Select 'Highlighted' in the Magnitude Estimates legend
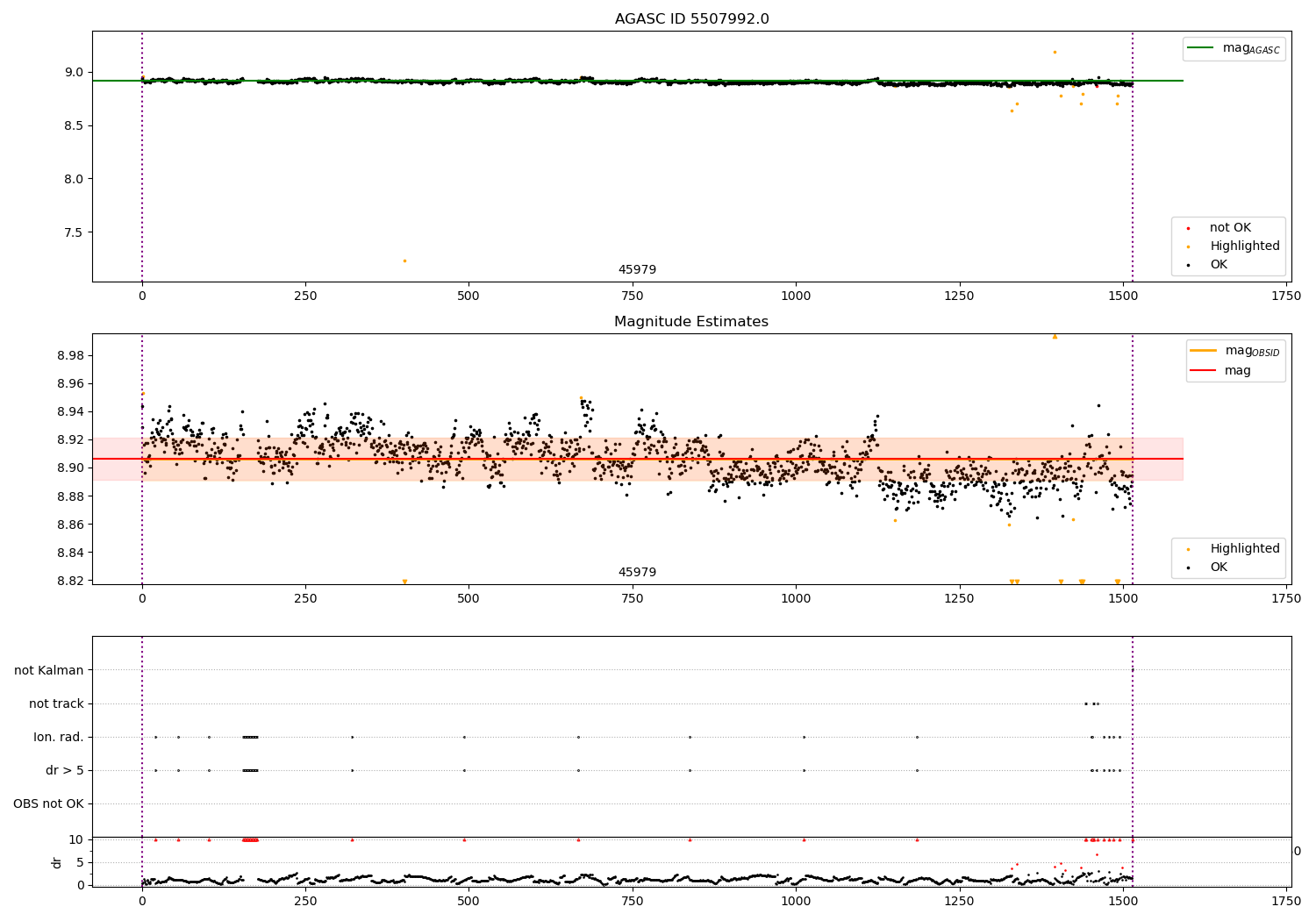Image resolution: width=1316 pixels, height=921 pixels. [x=1244, y=549]
